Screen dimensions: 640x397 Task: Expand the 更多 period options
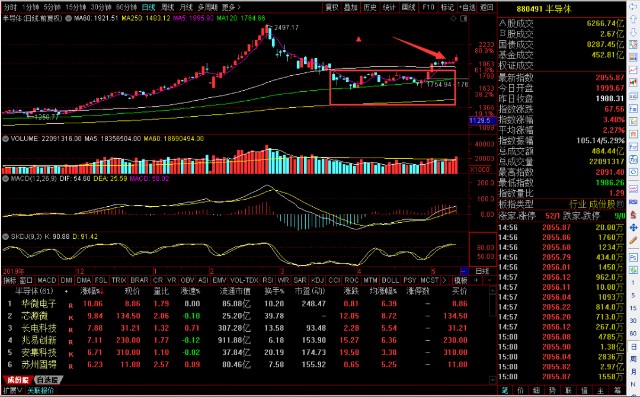click(x=231, y=7)
